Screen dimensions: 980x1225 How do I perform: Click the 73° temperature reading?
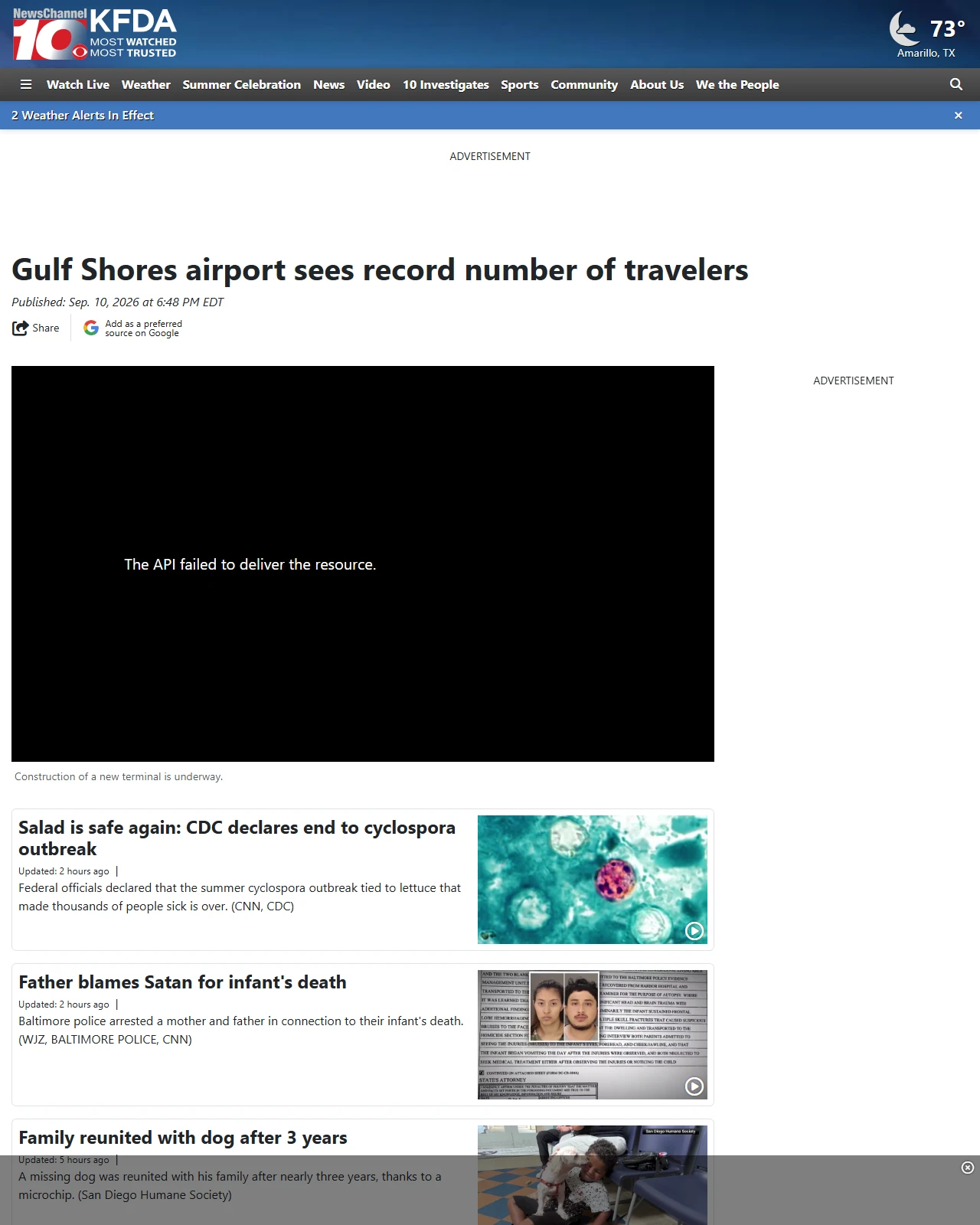click(947, 29)
